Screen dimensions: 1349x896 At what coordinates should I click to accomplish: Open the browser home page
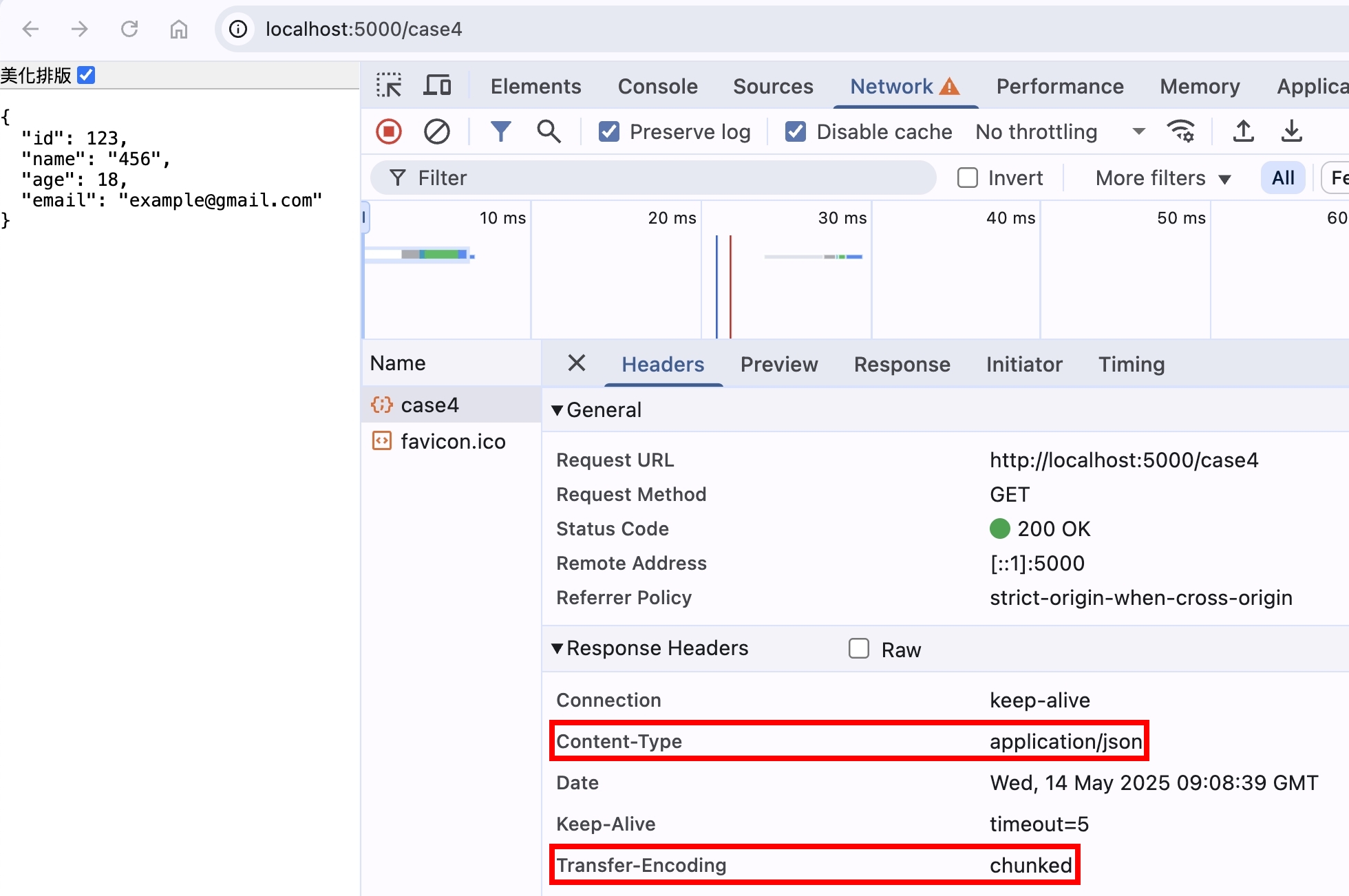179,29
